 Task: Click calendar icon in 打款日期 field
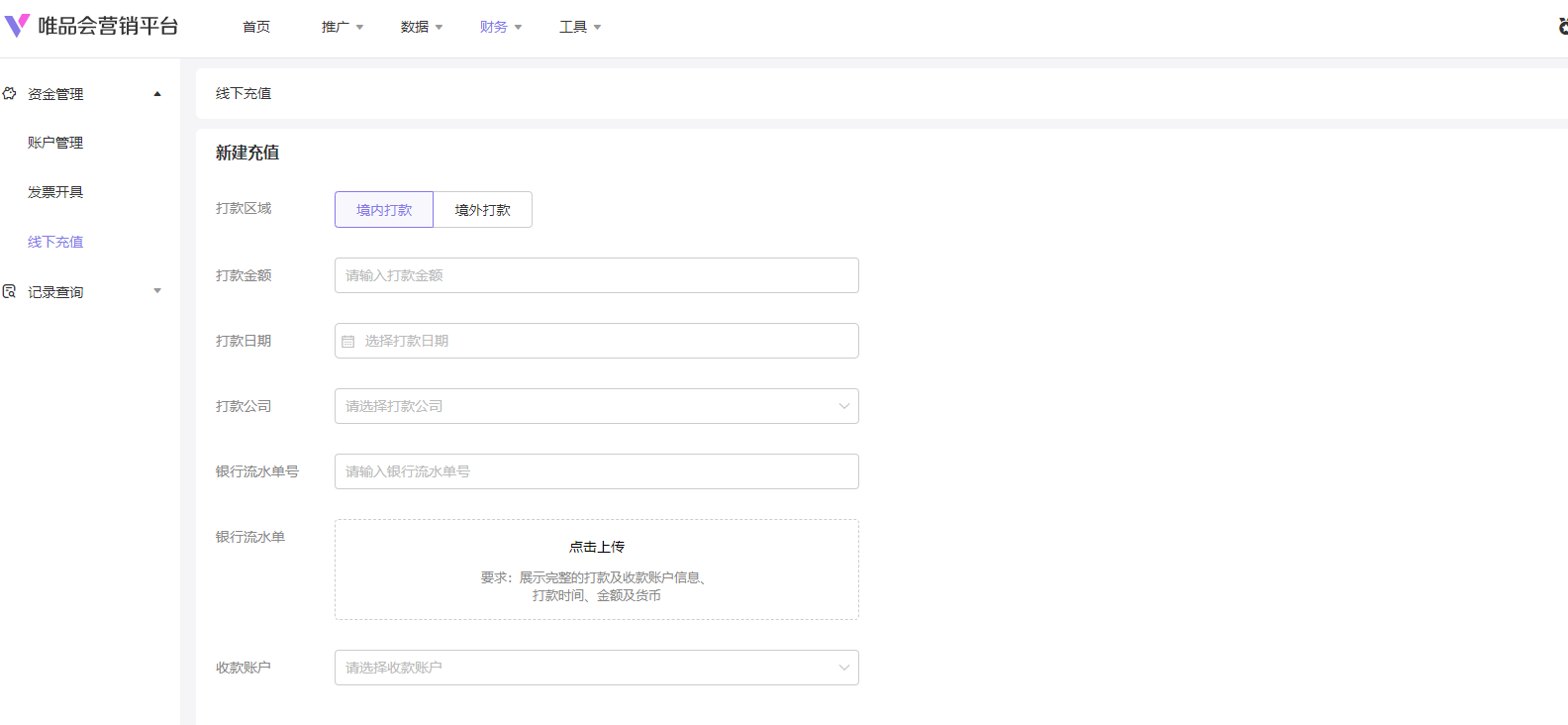(348, 342)
